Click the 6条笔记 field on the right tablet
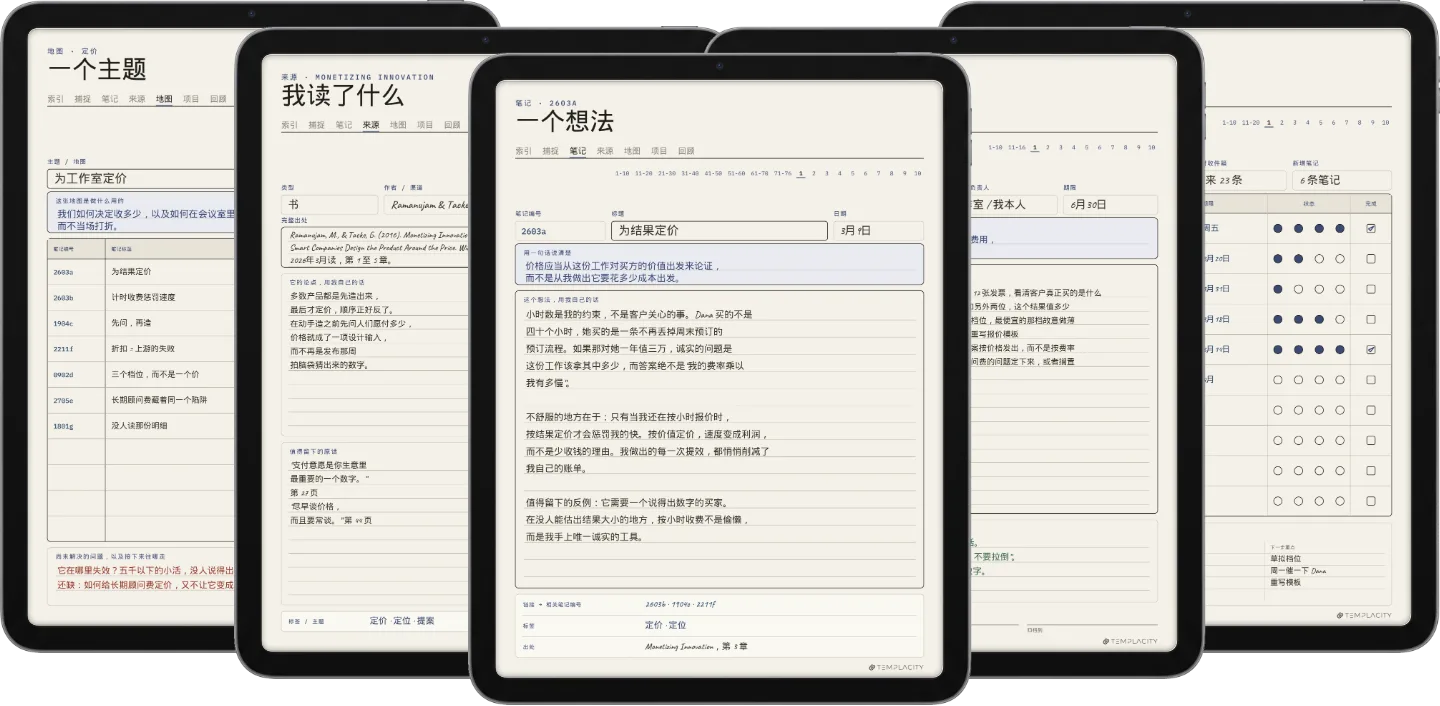1440x706 pixels. pos(1341,181)
